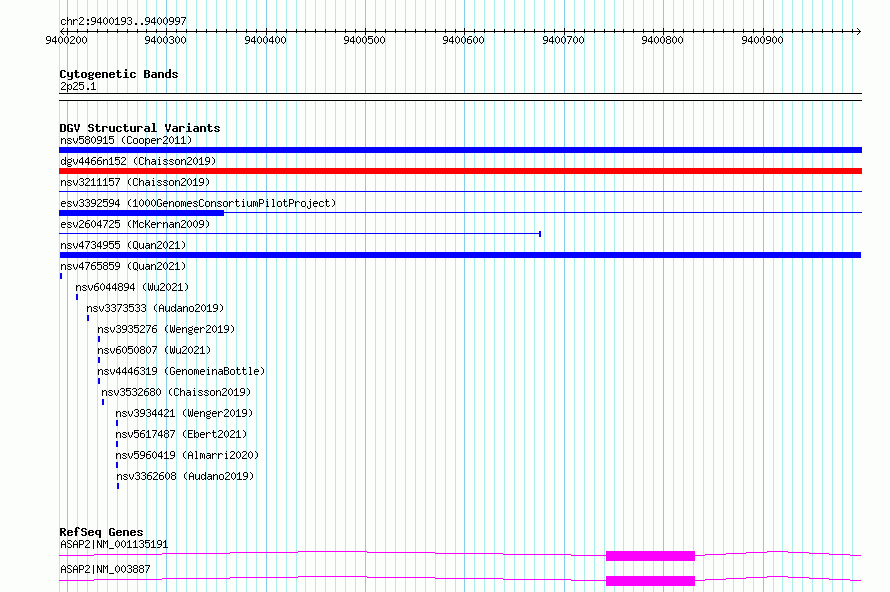The image size is (890, 592).
Task: Click ruler position 9400600
Action: click(x=464, y=40)
